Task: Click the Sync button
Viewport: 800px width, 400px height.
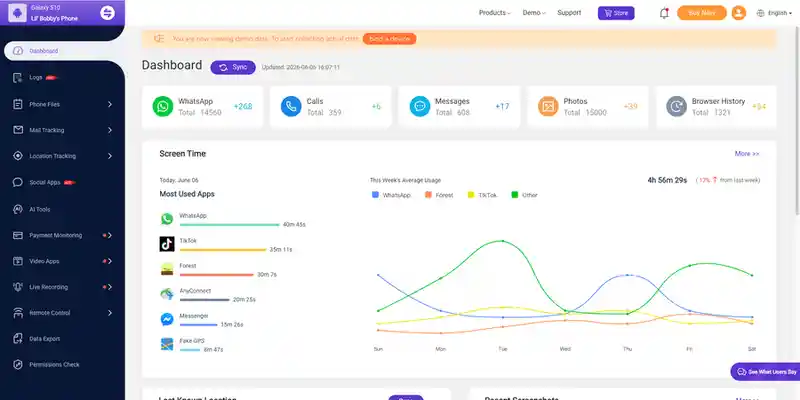Action: 233,67
